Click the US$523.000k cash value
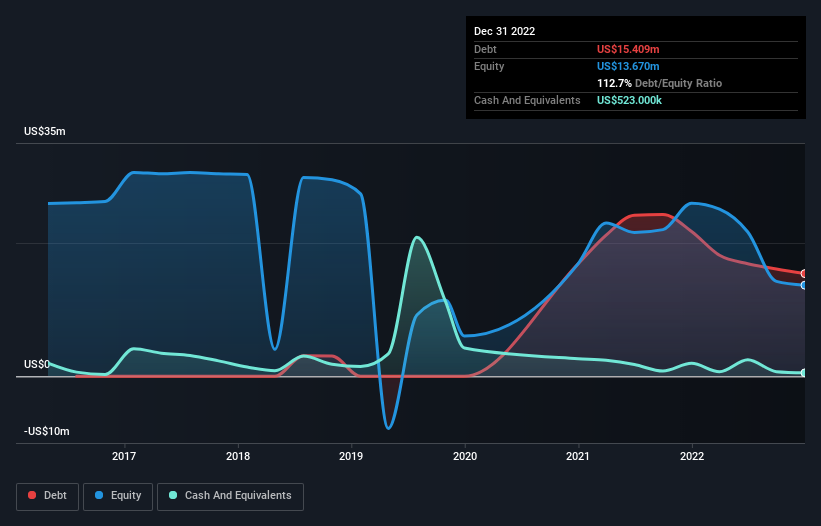The image size is (821, 526). [629, 100]
